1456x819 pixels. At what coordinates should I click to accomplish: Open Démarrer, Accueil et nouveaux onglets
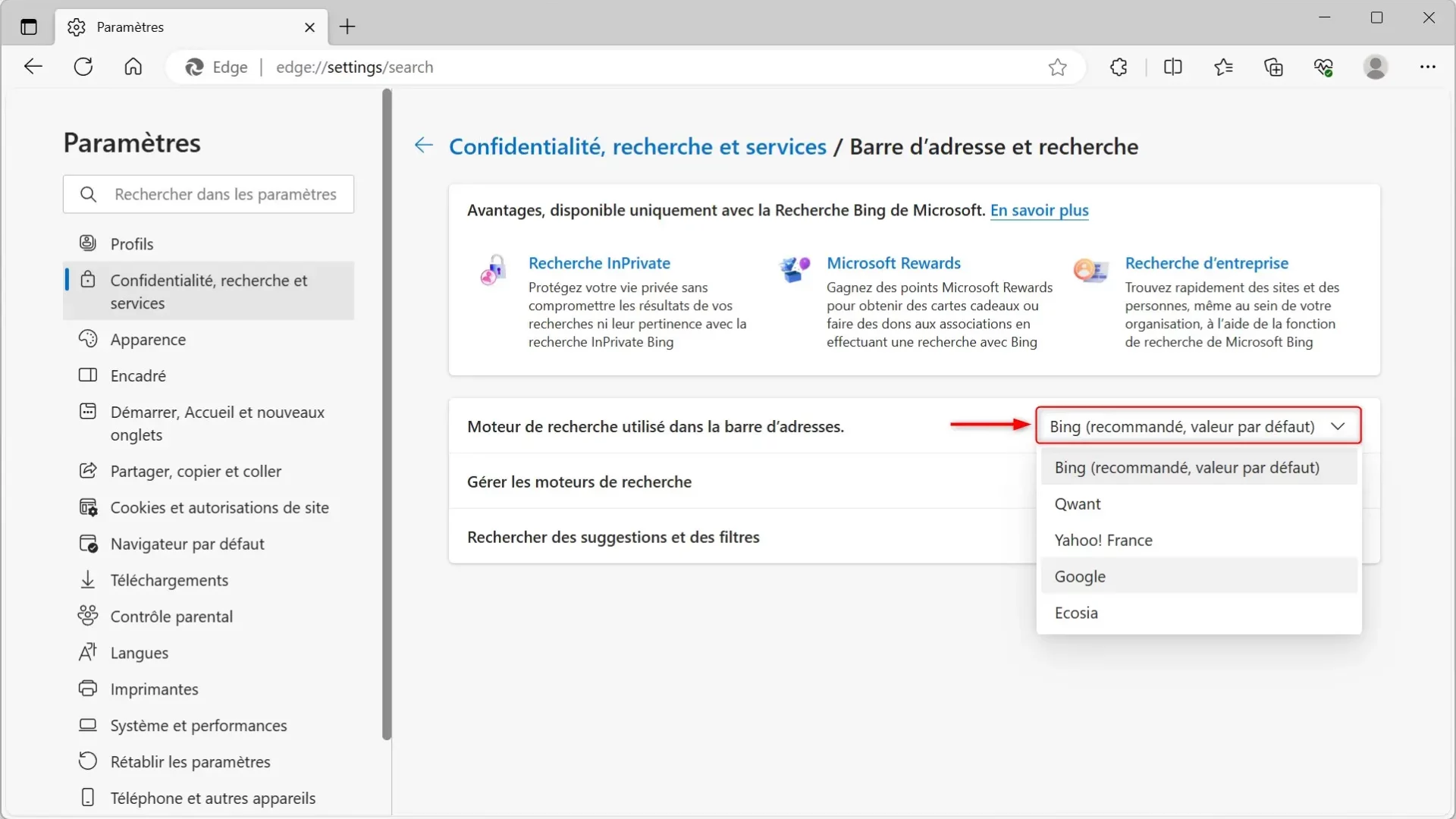(209, 423)
